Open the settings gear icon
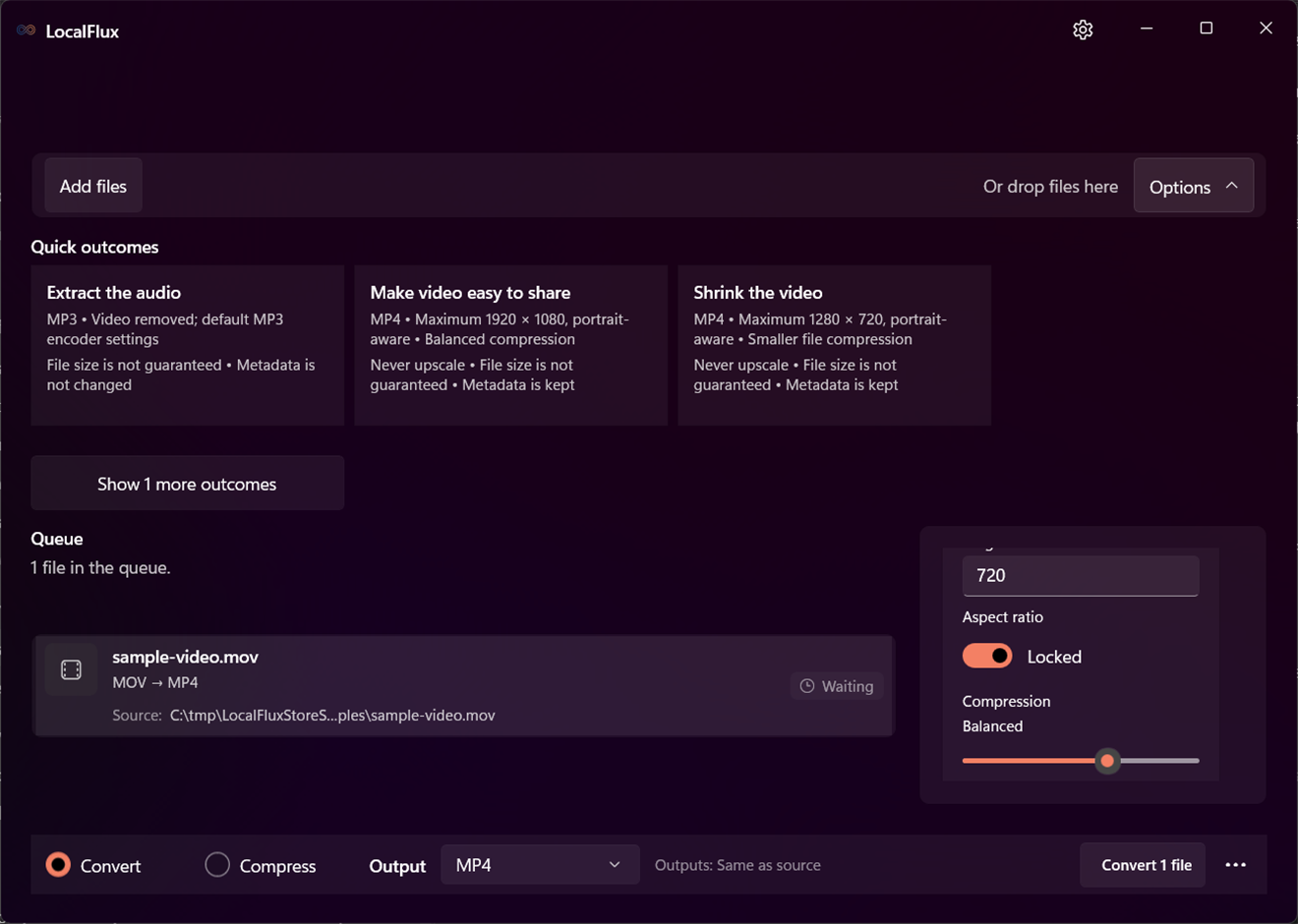This screenshot has width=1298, height=924. click(1083, 29)
